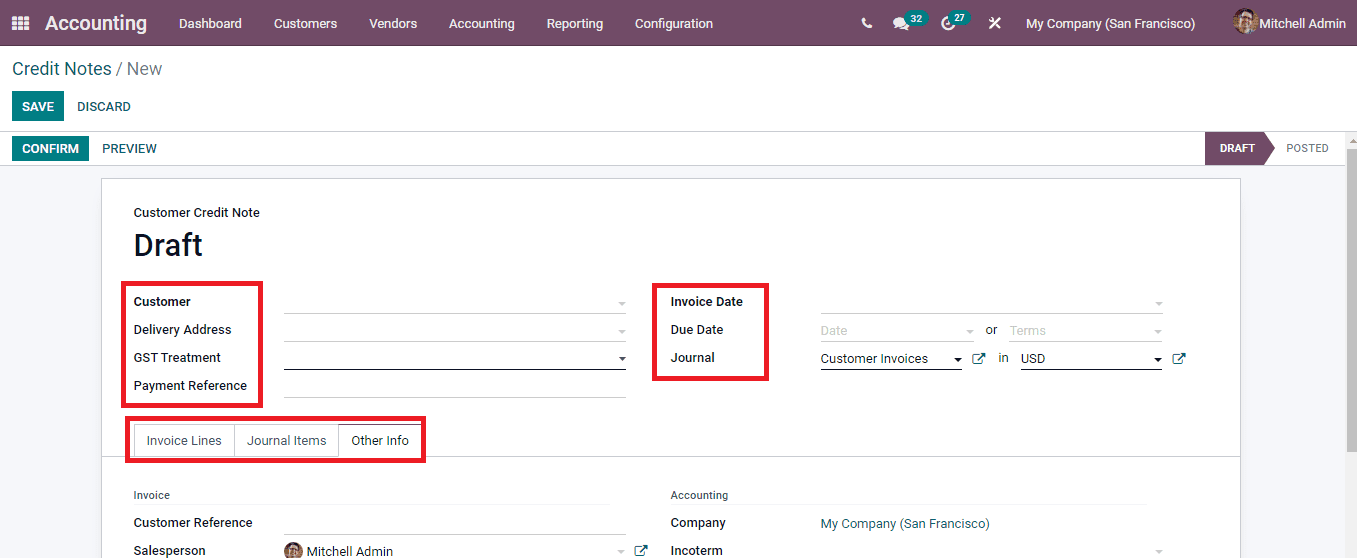1357x558 pixels.
Task: Select the Other Info tab
Action: tap(380, 441)
